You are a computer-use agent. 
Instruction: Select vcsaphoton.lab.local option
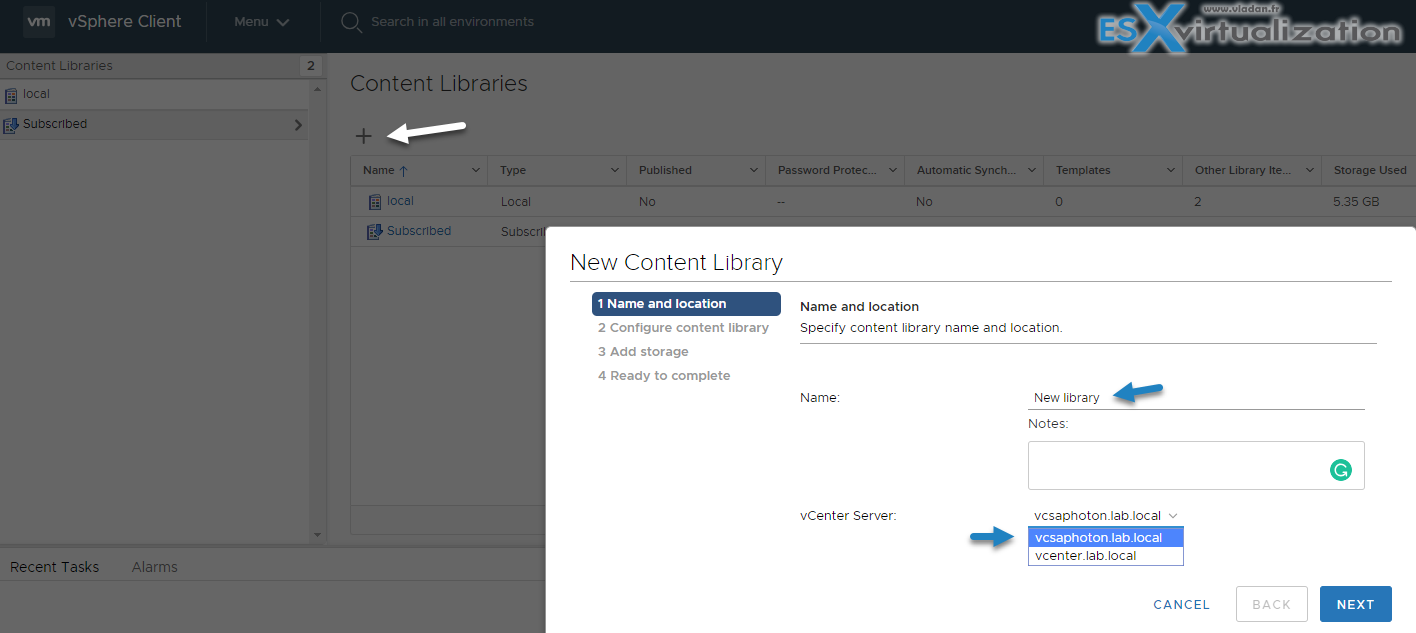[x=1106, y=538]
